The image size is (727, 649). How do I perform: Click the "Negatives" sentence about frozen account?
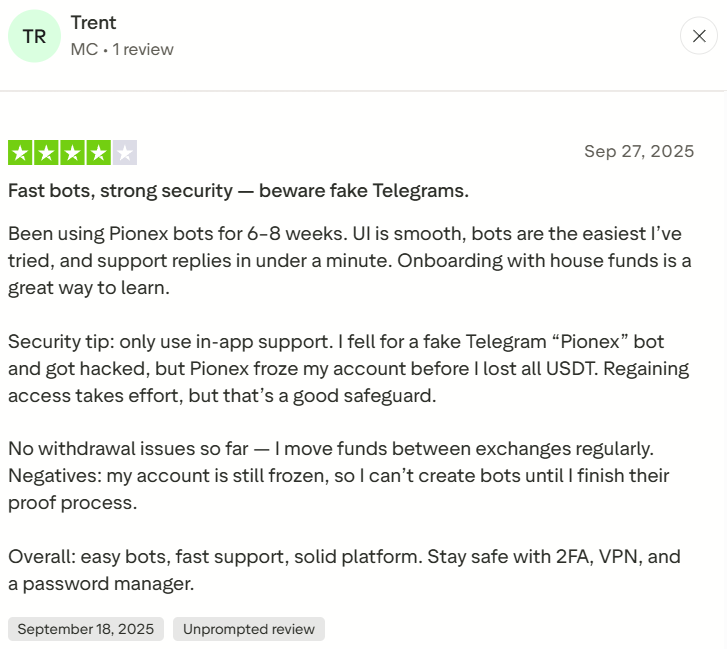click(338, 476)
